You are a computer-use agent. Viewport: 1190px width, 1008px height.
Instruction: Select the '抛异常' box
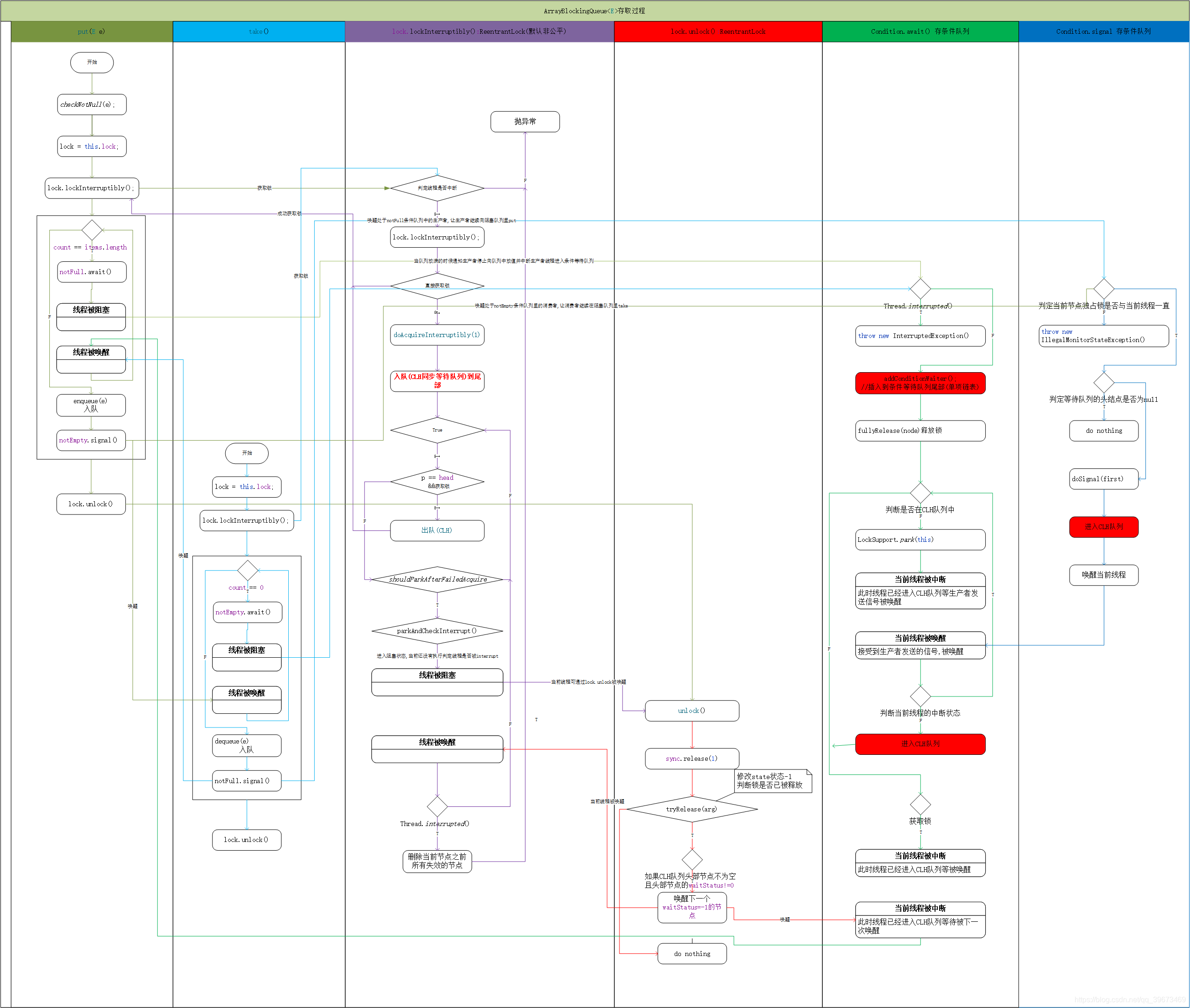(x=525, y=122)
